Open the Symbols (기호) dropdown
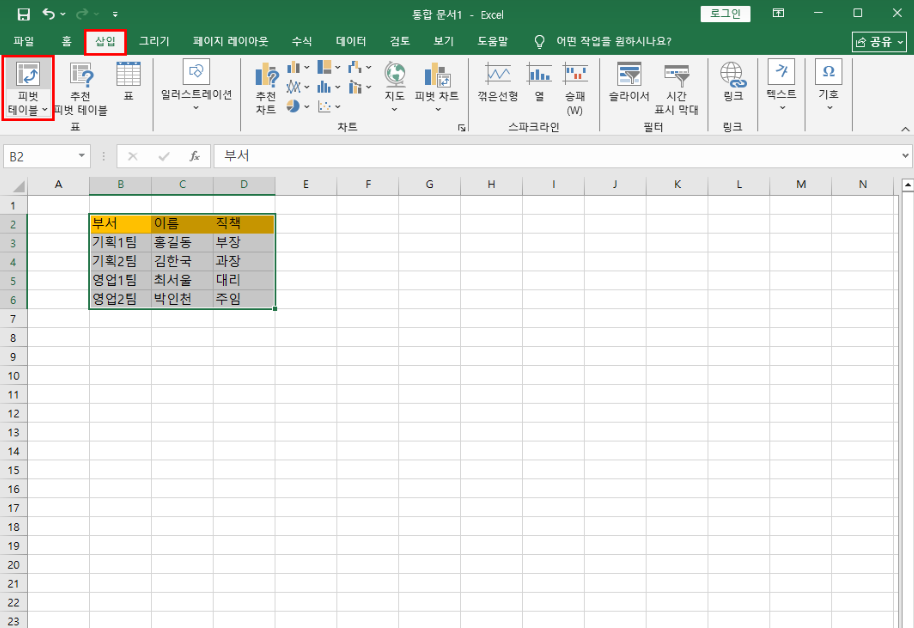Image resolution: width=914 pixels, height=628 pixels. coord(828,84)
